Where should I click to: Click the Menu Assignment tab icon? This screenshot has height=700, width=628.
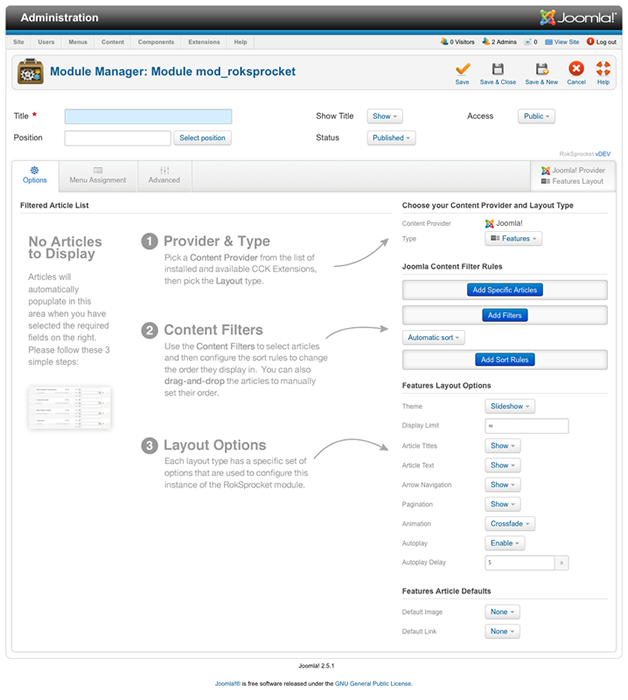[x=98, y=170]
